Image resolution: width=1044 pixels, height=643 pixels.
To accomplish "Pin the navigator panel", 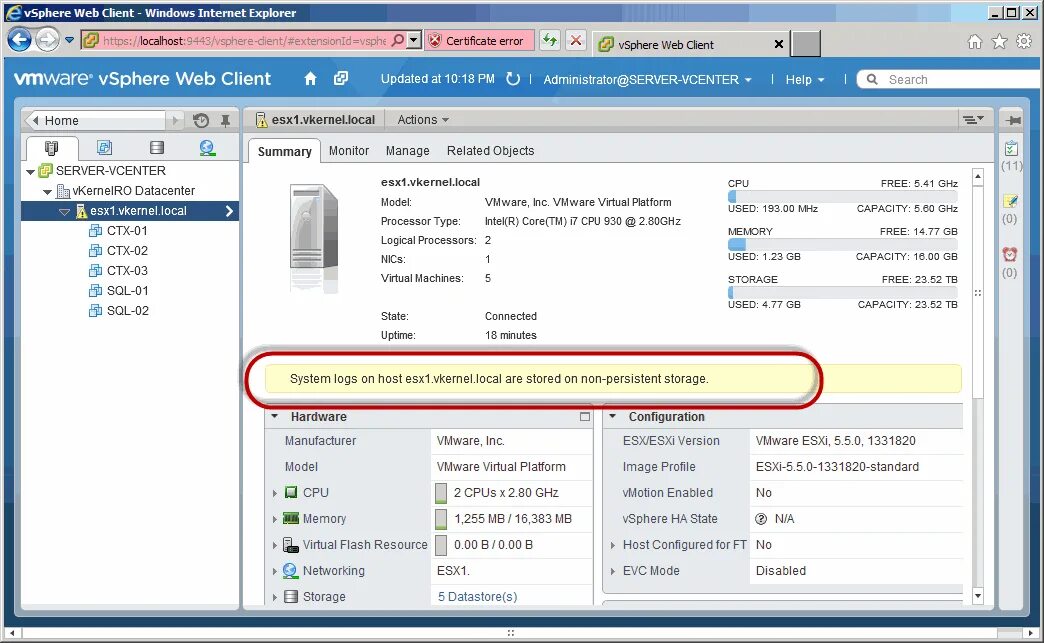I will click(x=226, y=120).
